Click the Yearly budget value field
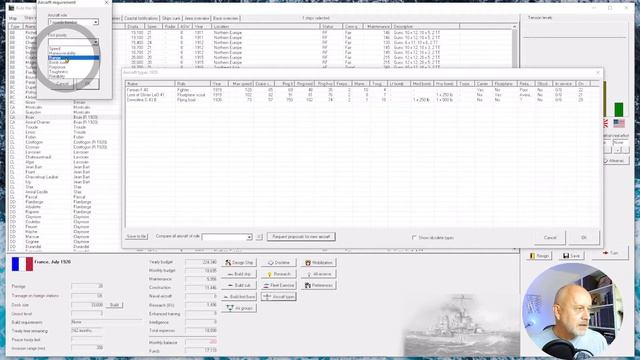 pos(201,262)
